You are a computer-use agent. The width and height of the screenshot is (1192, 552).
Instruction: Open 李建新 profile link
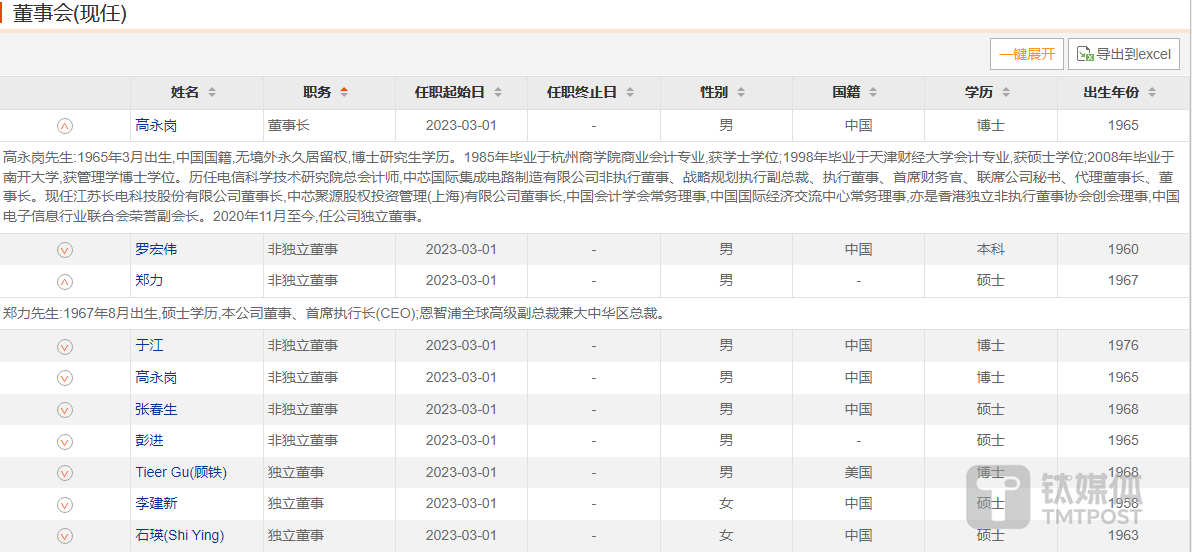pyautogui.click(x=156, y=503)
